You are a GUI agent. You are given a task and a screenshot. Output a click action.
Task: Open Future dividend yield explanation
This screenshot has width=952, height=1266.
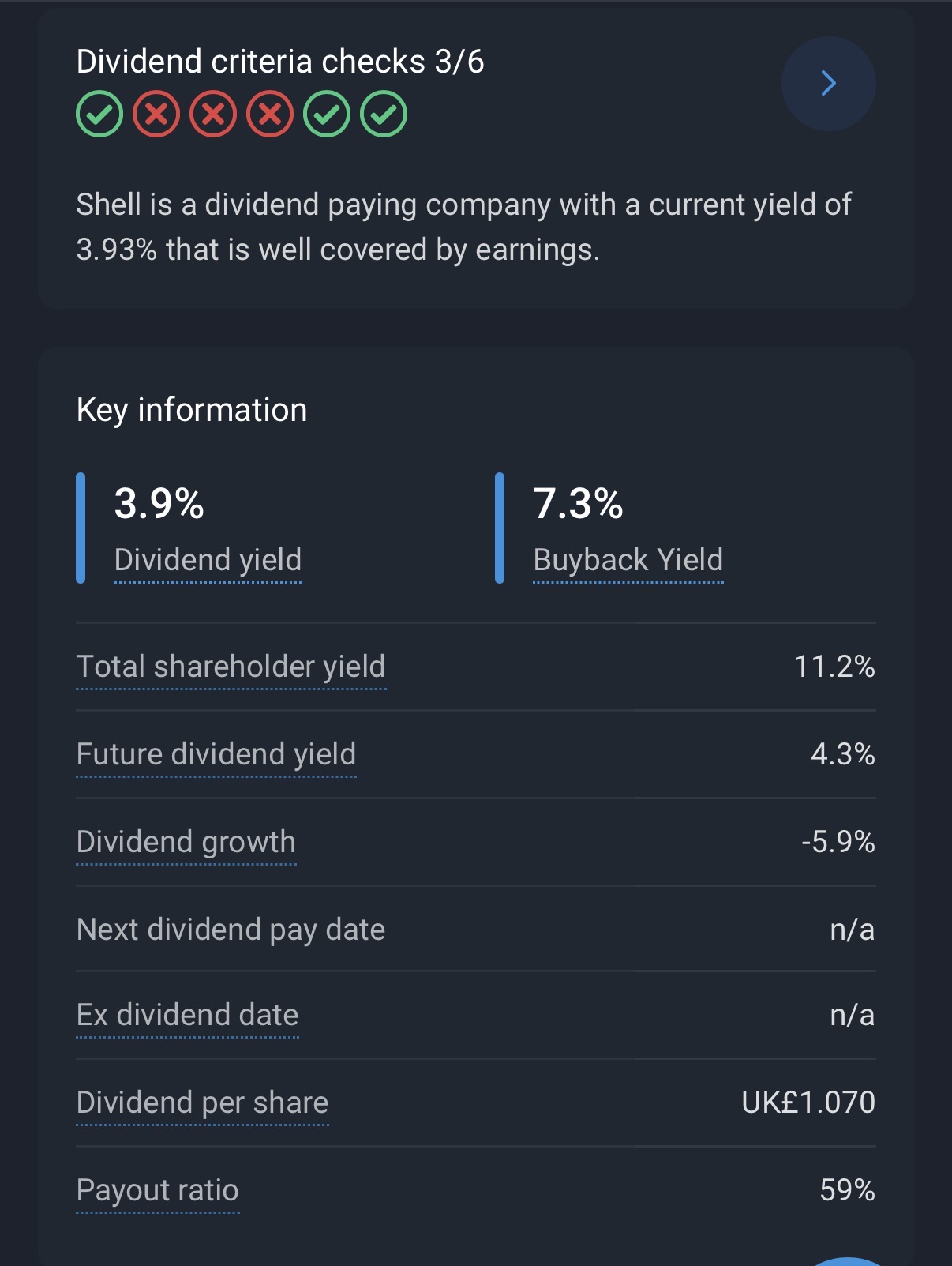click(216, 755)
